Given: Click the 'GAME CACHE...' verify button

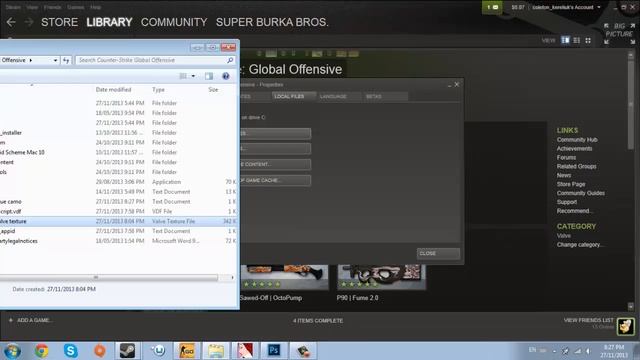Looking at the screenshot, I should [275, 180].
